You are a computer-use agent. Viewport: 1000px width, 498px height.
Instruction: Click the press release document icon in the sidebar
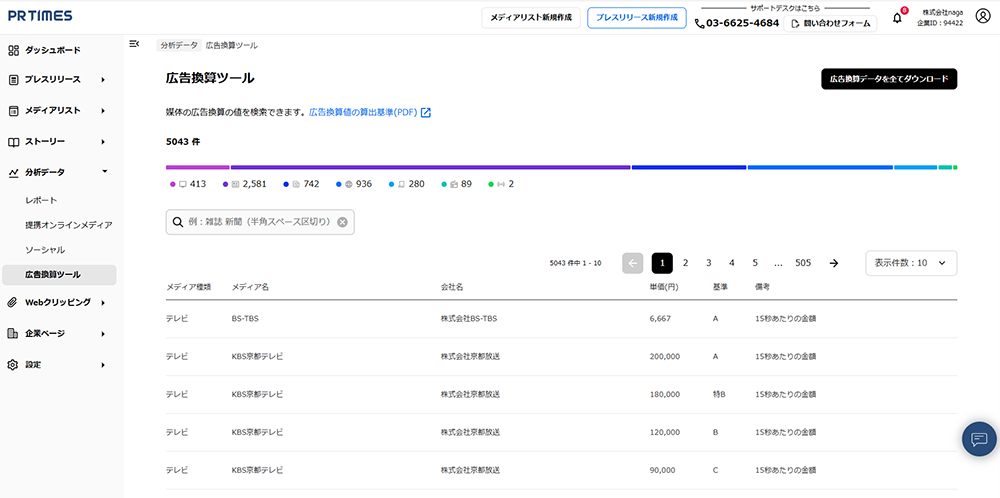point(13,80)
